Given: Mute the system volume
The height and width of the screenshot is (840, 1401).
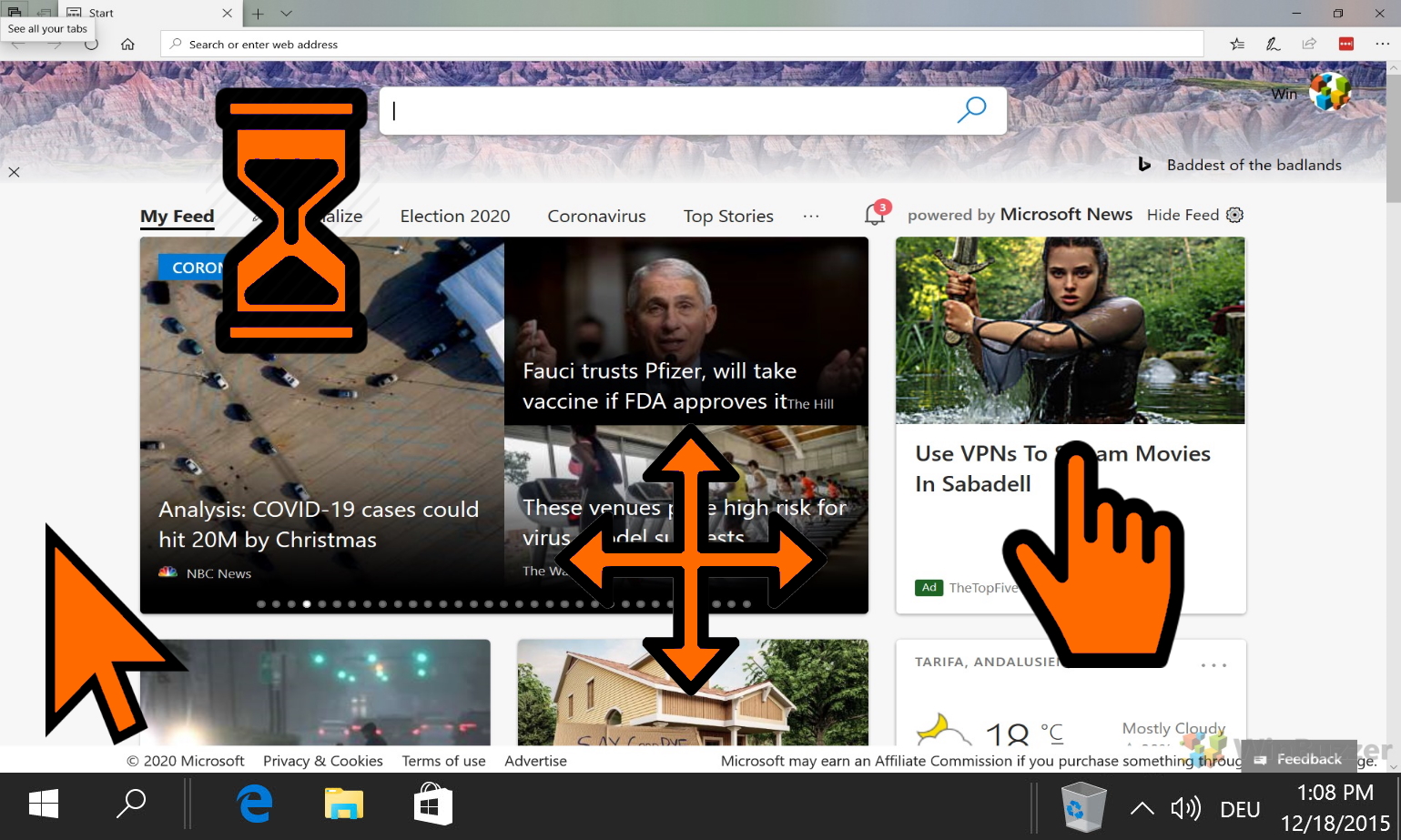Looking at the screenshot, I should pyautogui.click(x=1185, y=807).
